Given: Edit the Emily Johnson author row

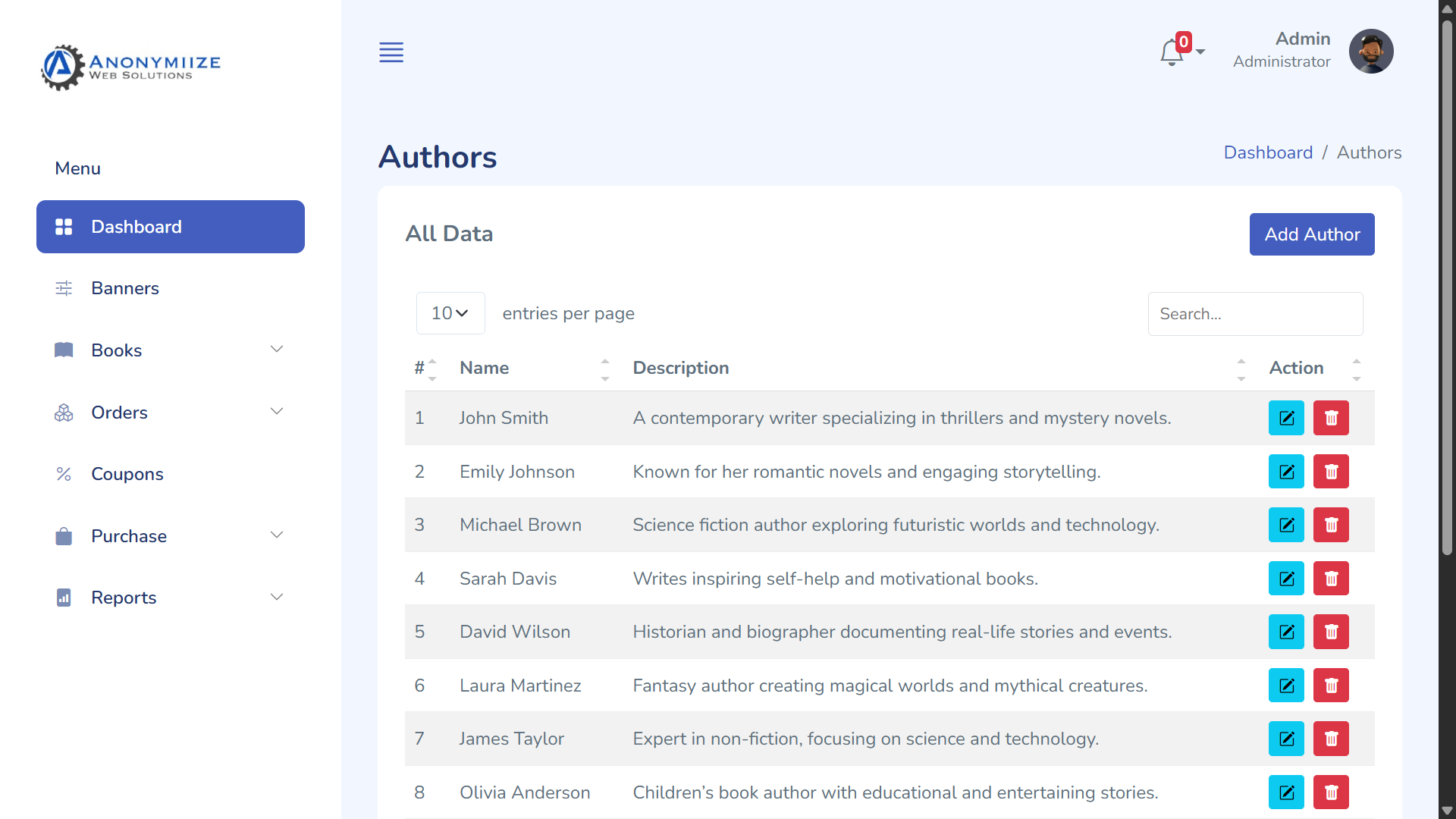Looking at the screenshot, I should [1286, 472].
